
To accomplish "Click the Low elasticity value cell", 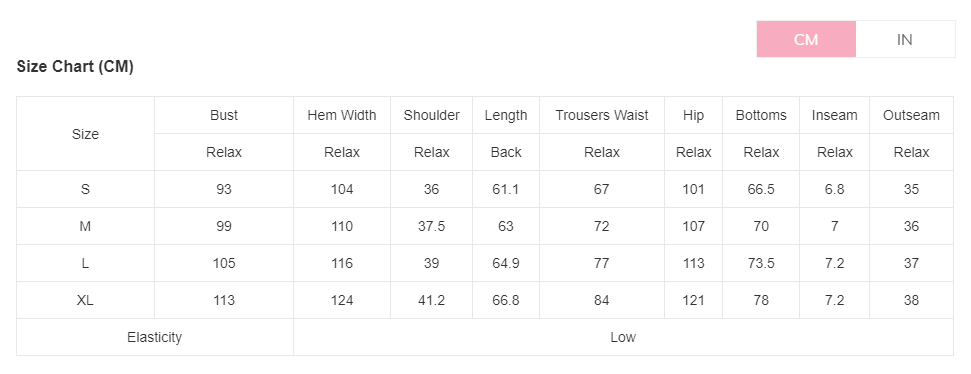I will [624, 337].
